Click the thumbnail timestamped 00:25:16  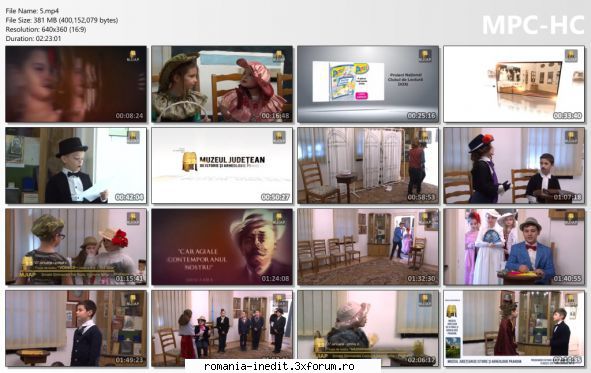tap(368, 84)
